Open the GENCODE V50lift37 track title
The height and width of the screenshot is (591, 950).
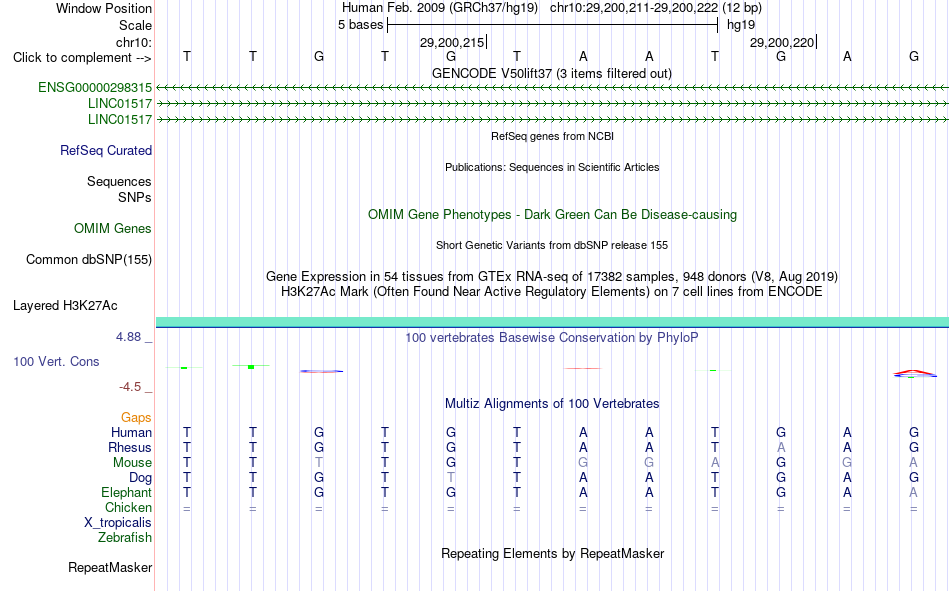click(x=552, y=73)
